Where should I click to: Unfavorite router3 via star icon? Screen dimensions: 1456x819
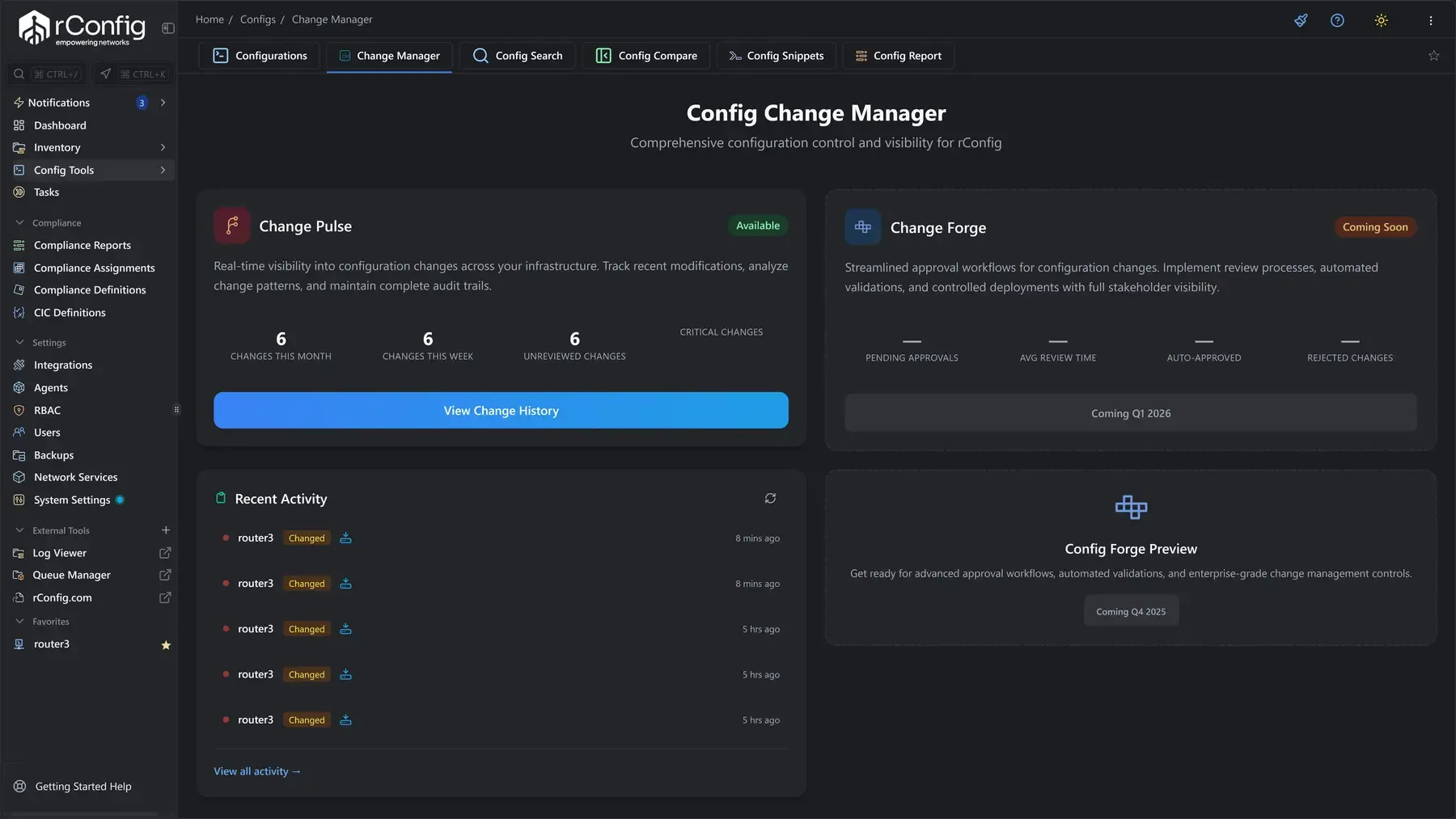(166, 645)
